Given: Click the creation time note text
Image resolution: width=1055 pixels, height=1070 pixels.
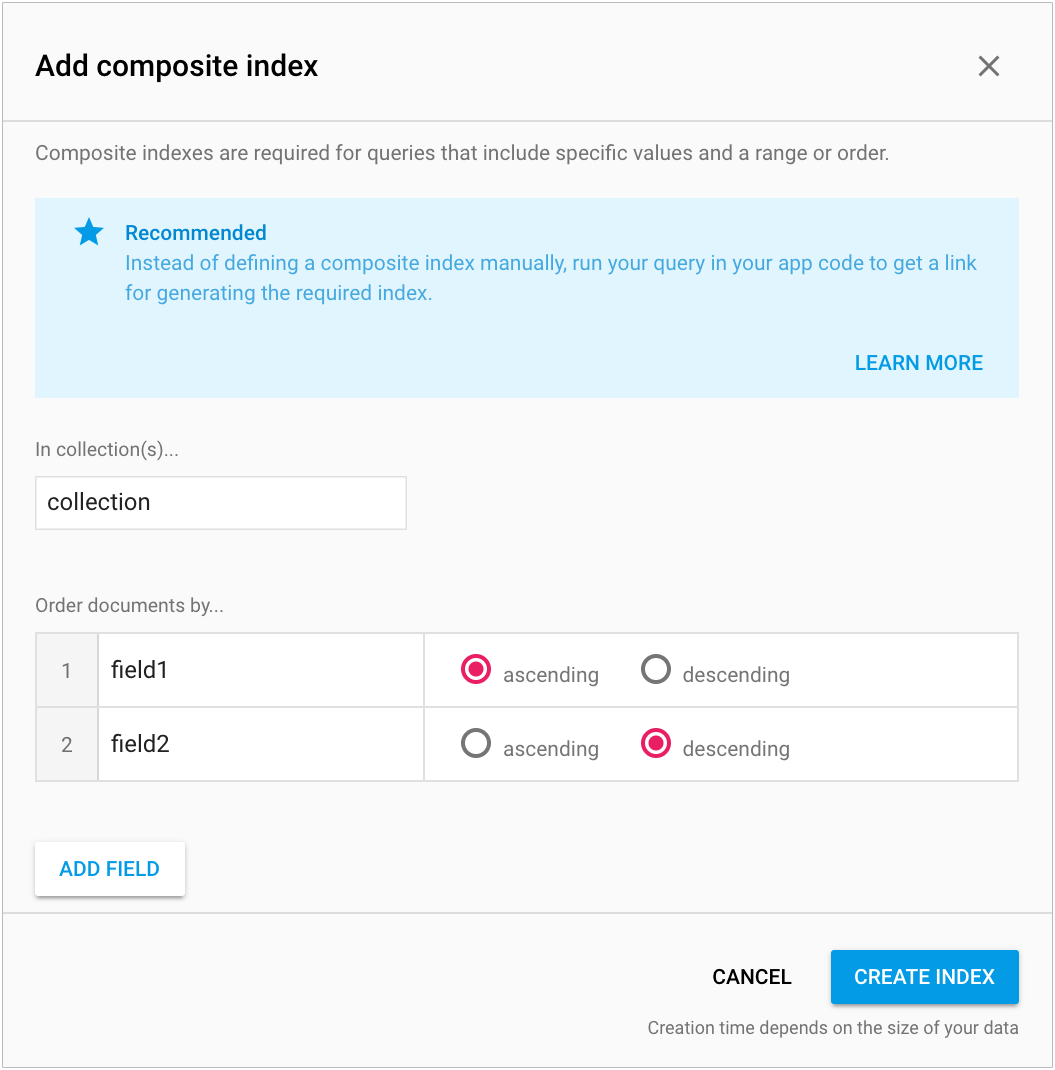Looking at the screenshot, I should tap(832, 1027).
